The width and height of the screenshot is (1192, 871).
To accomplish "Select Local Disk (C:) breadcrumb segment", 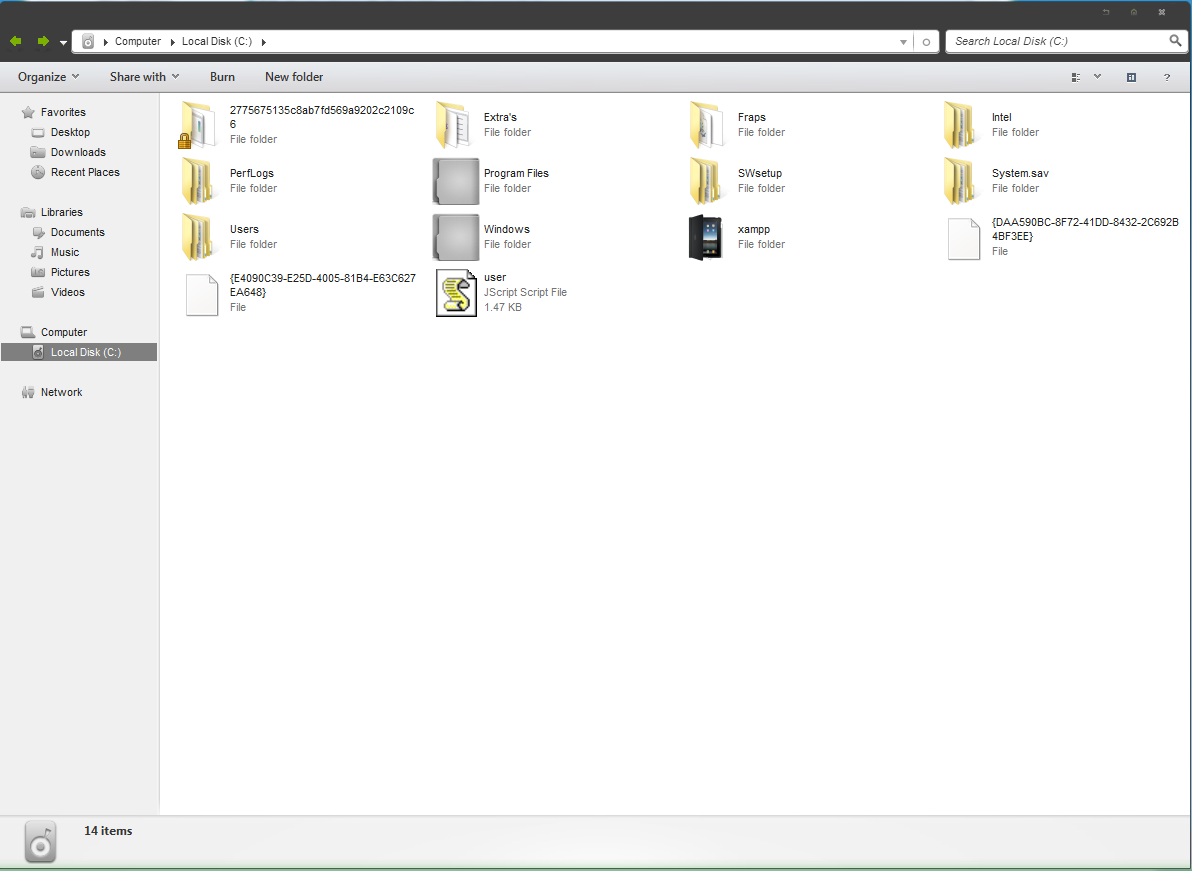I will [x=217, y=41].
